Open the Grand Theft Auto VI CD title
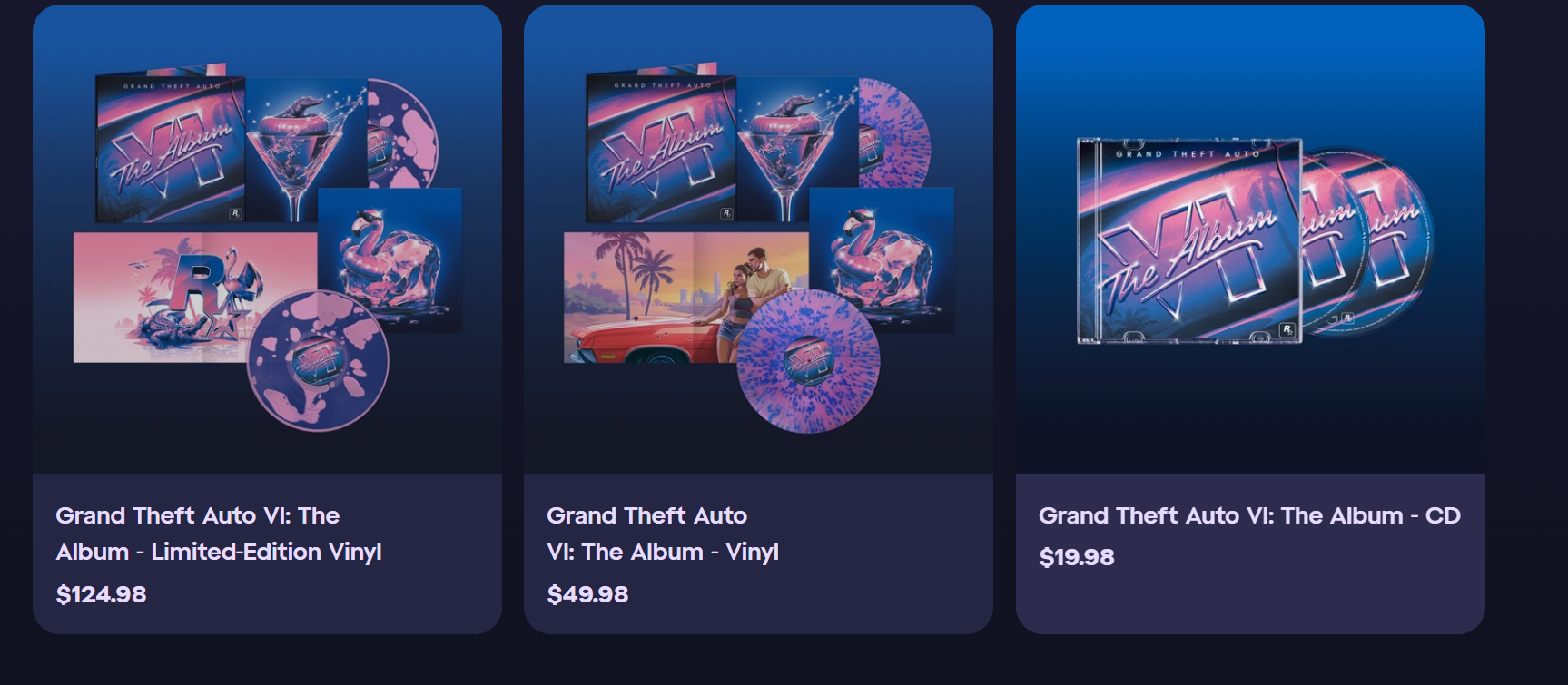The image size is (1568, 685). point(1249,515)
